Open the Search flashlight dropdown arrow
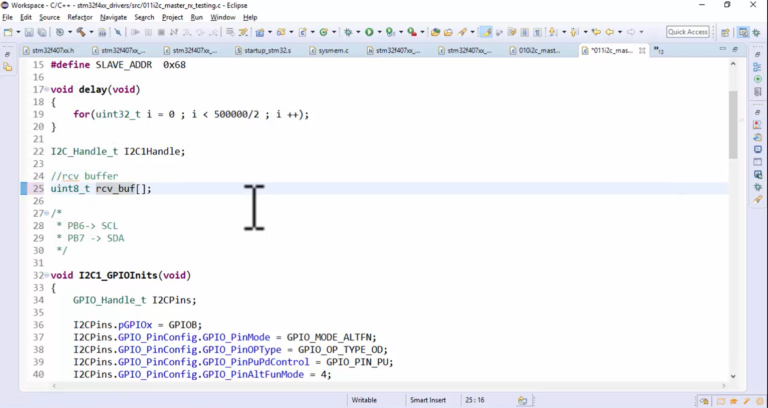The width and height of the screenshot is (768, 408). [x=473, y=32]
